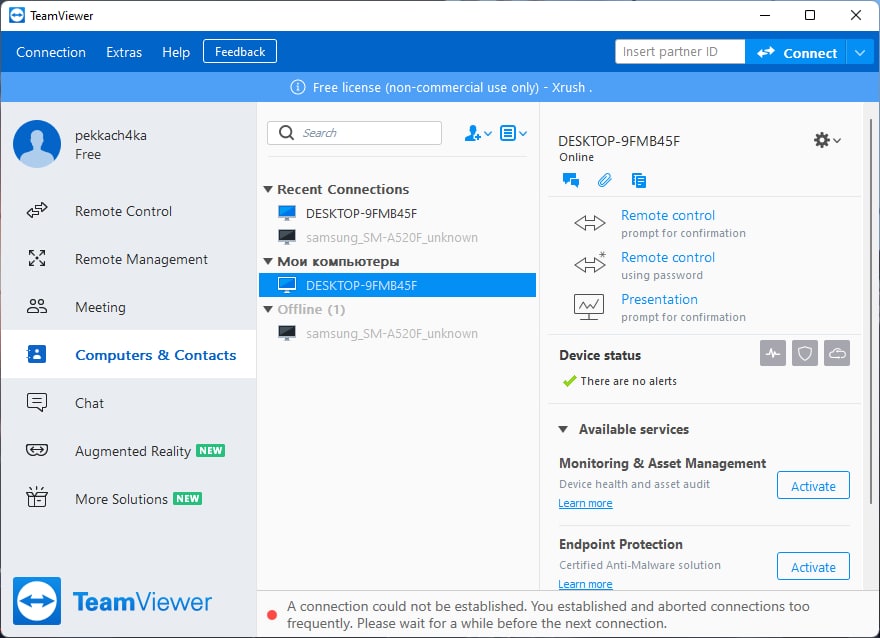Screen dimensions: 880x638
Task: Collapse the Available services section
Action: 563,429
